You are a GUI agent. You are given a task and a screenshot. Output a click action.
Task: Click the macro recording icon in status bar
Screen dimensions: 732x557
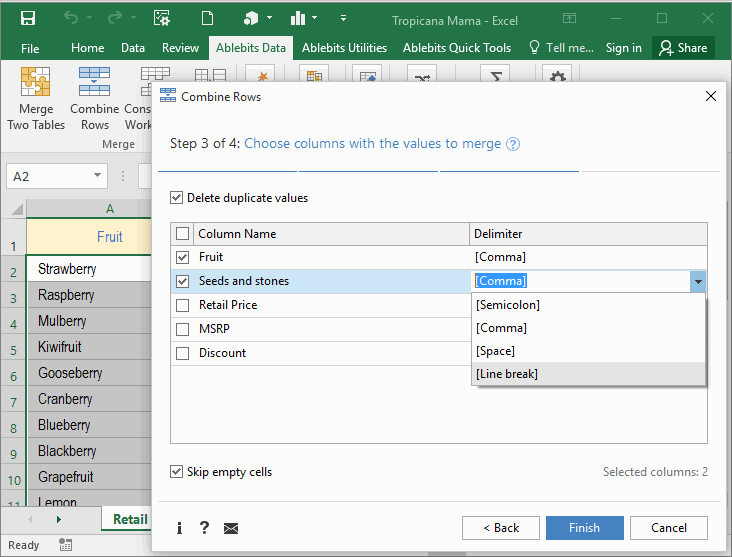click(x=65, y=544)
